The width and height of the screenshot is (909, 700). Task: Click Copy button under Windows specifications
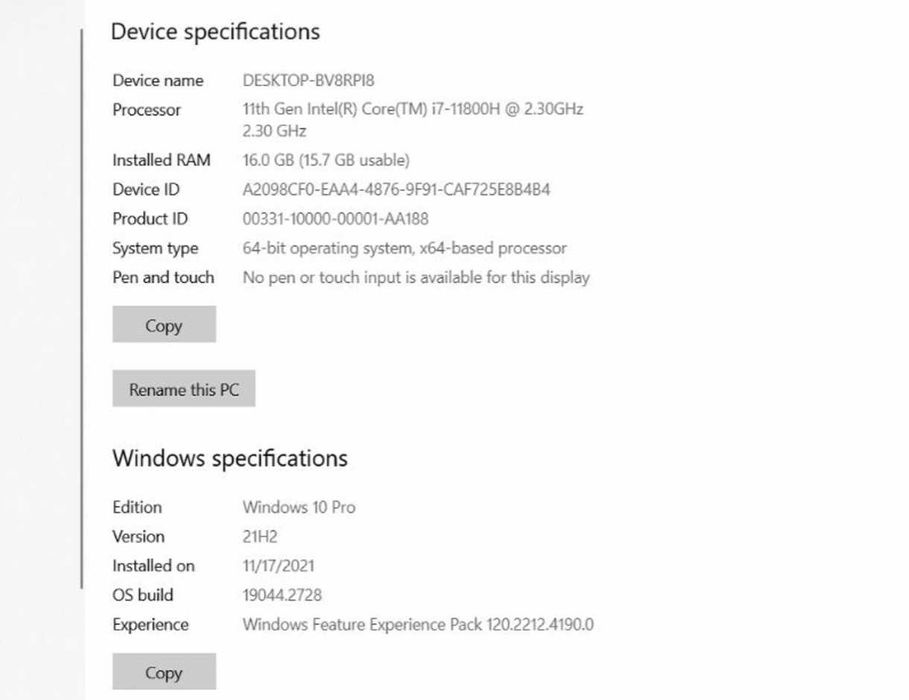point(164,672)
